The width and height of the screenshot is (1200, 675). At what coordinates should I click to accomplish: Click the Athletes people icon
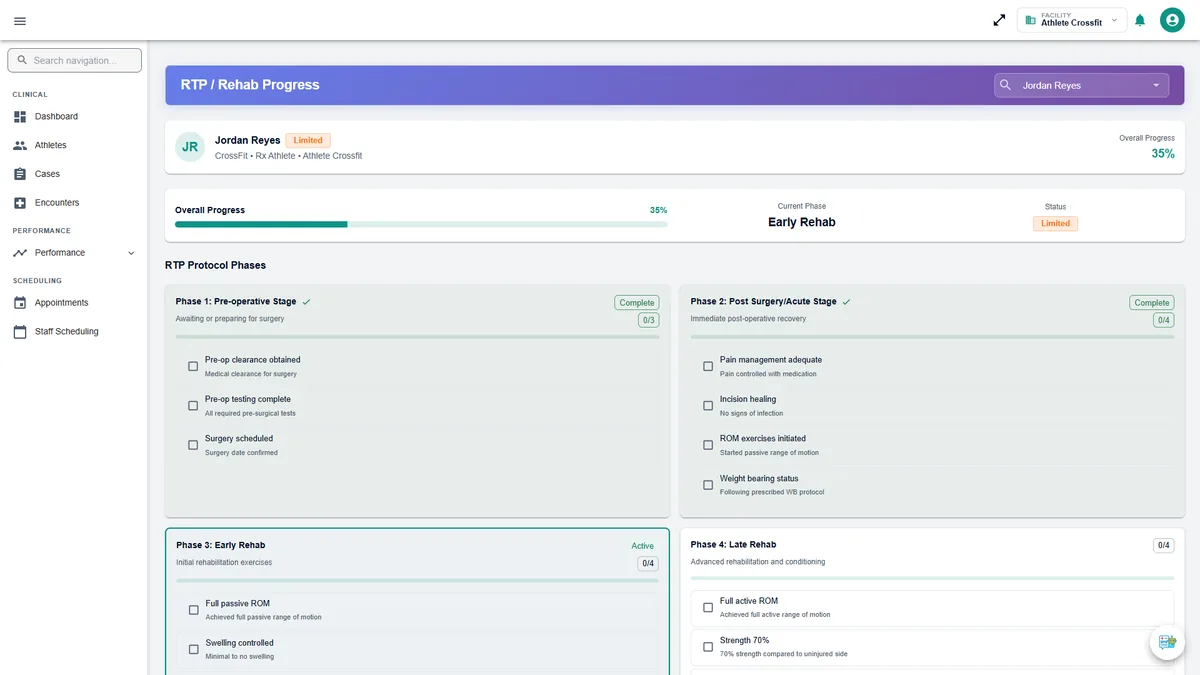click(20, 145)
